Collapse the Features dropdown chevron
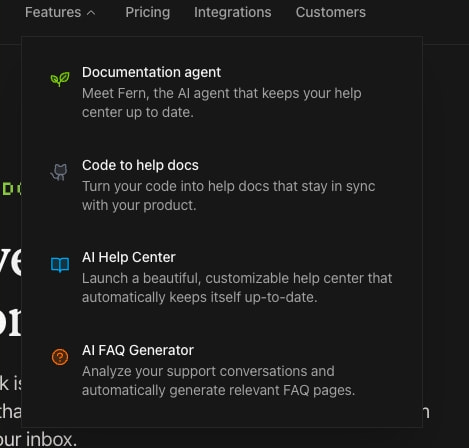Image resolution: width=469 pixels, height=448 pixels. [91, 13]
